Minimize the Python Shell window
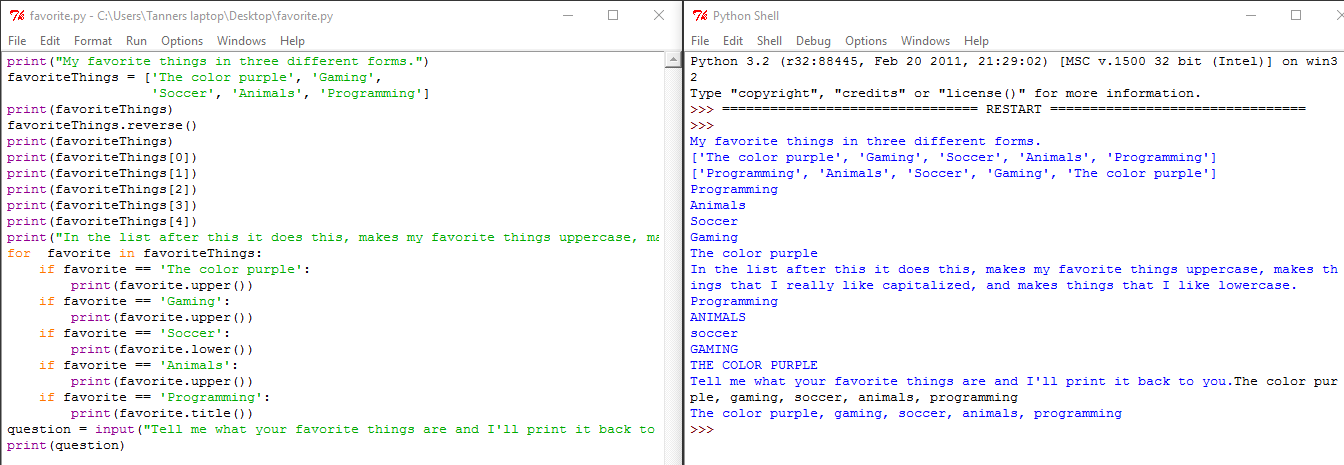Screen dimensions: 1344x465 click(1250, 16)
